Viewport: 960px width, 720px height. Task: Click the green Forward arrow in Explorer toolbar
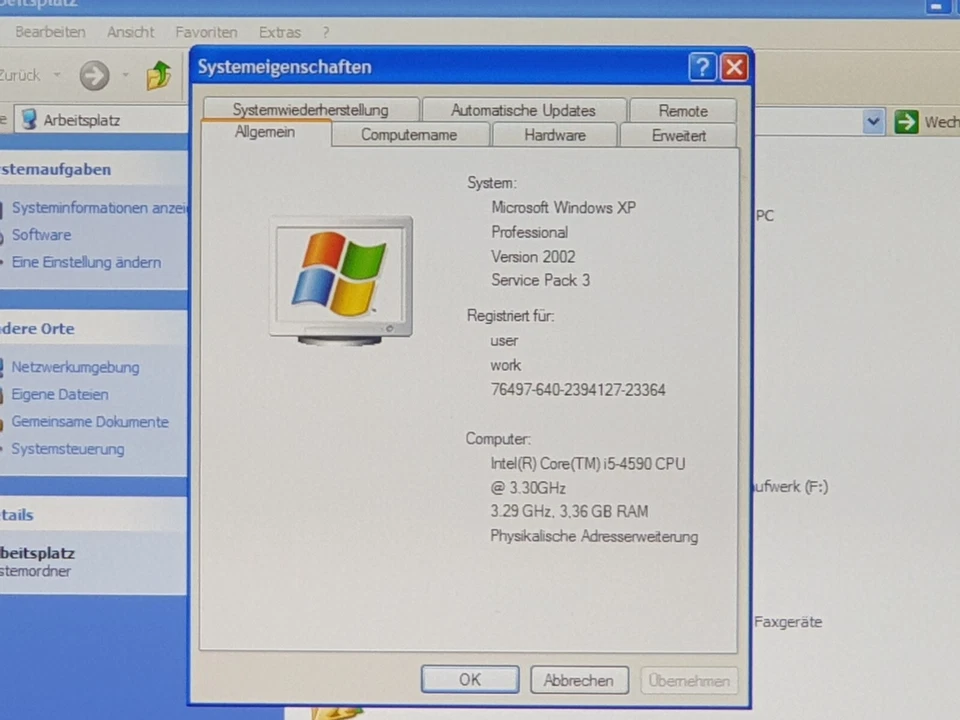point(94,76)
